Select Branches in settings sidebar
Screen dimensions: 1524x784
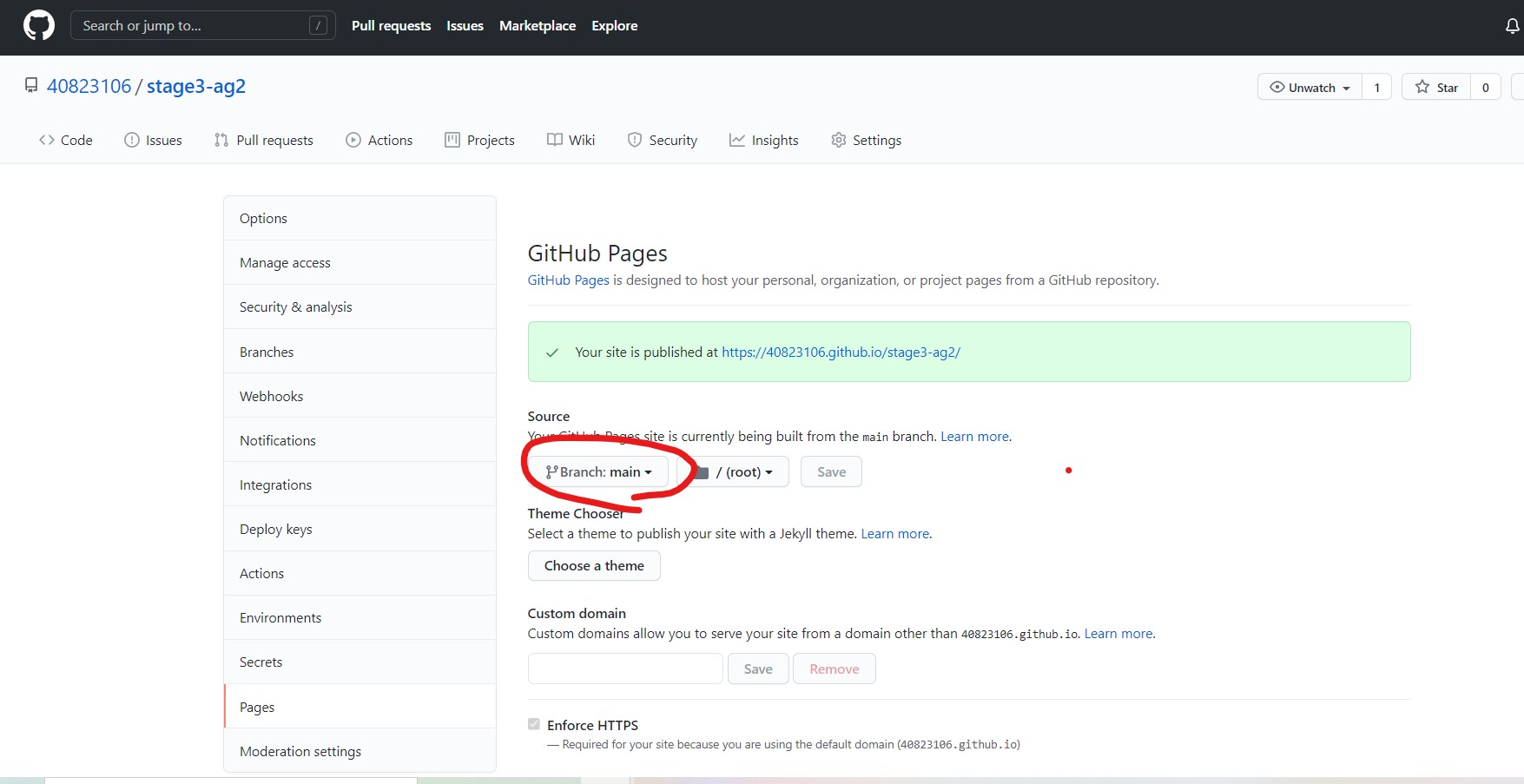tap(360, 352)
